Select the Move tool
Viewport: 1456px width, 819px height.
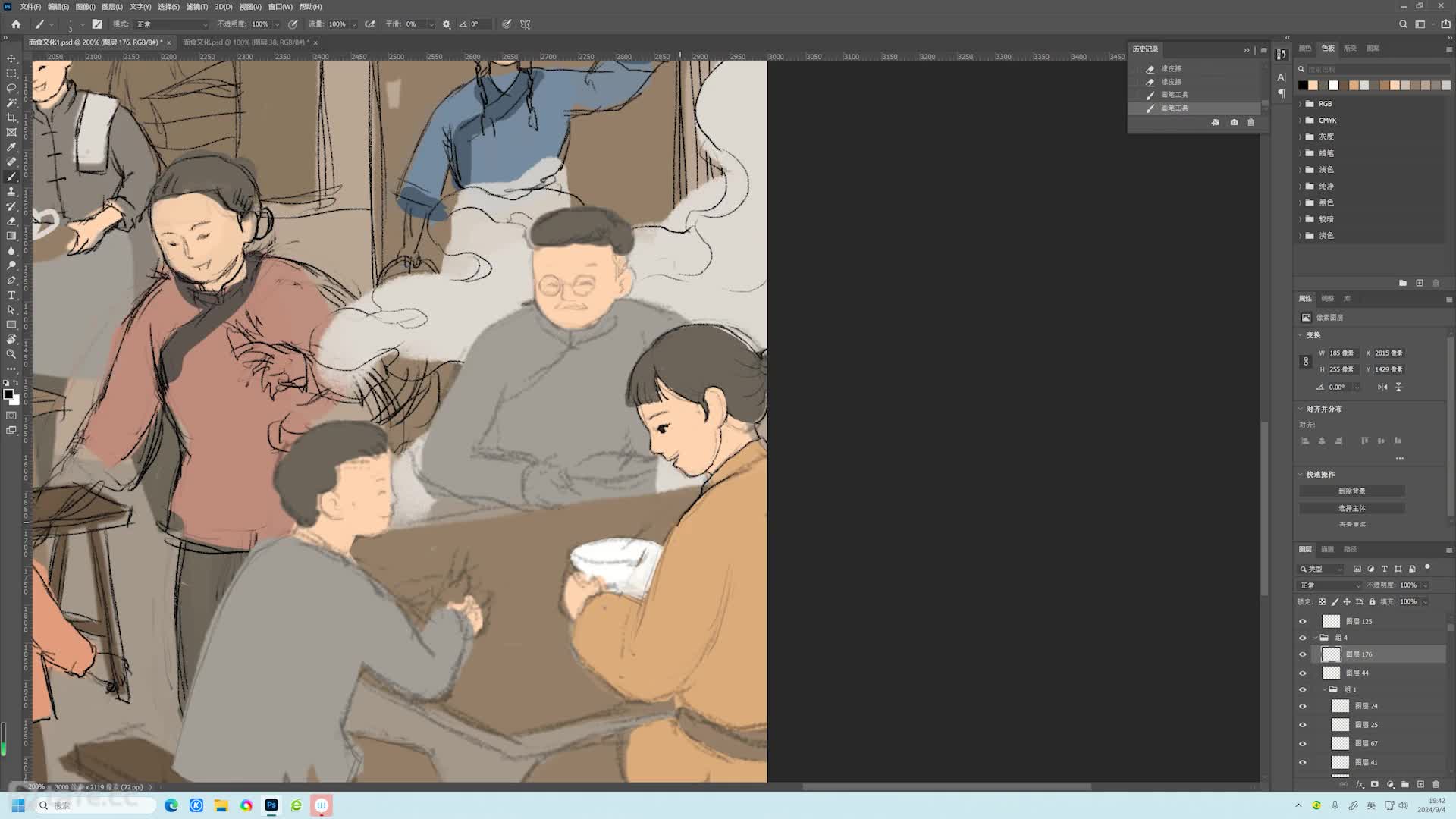11,58
